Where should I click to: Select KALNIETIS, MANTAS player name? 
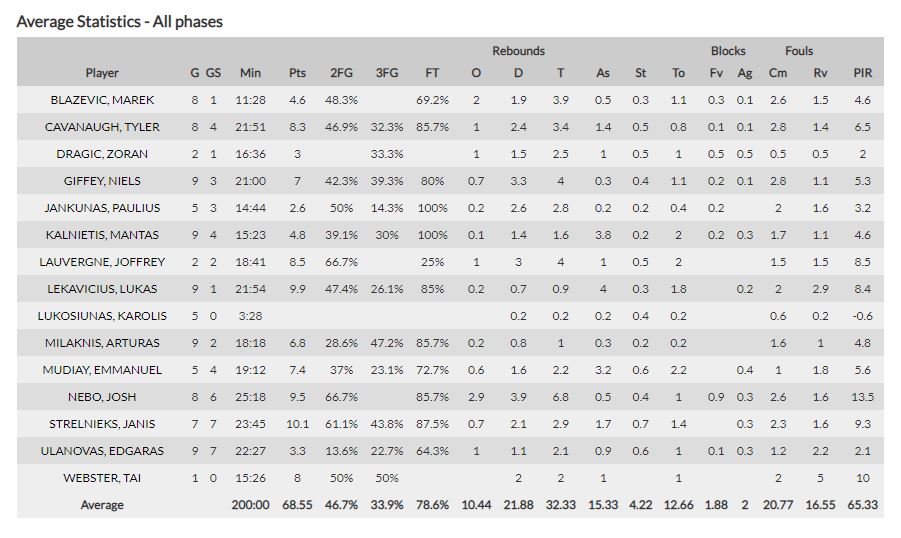pos(102,235)
